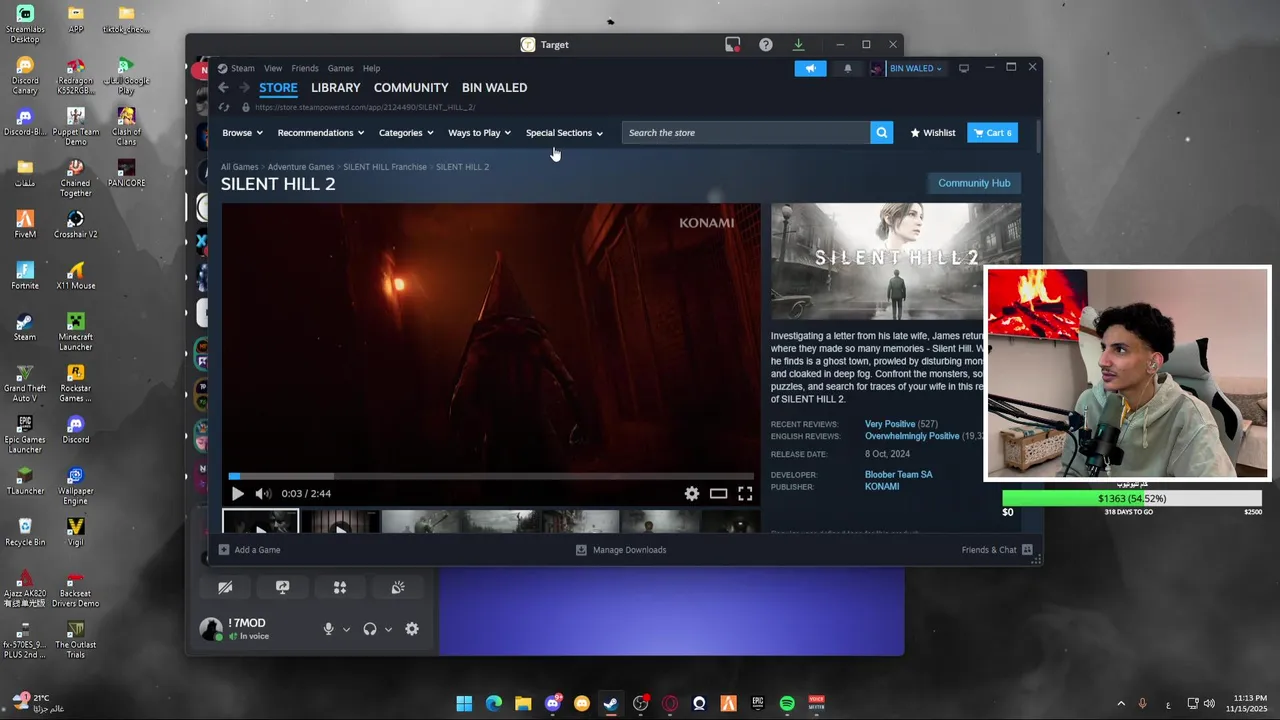Open Wallpaper Engine desktop shortcut

coord(75,486)
